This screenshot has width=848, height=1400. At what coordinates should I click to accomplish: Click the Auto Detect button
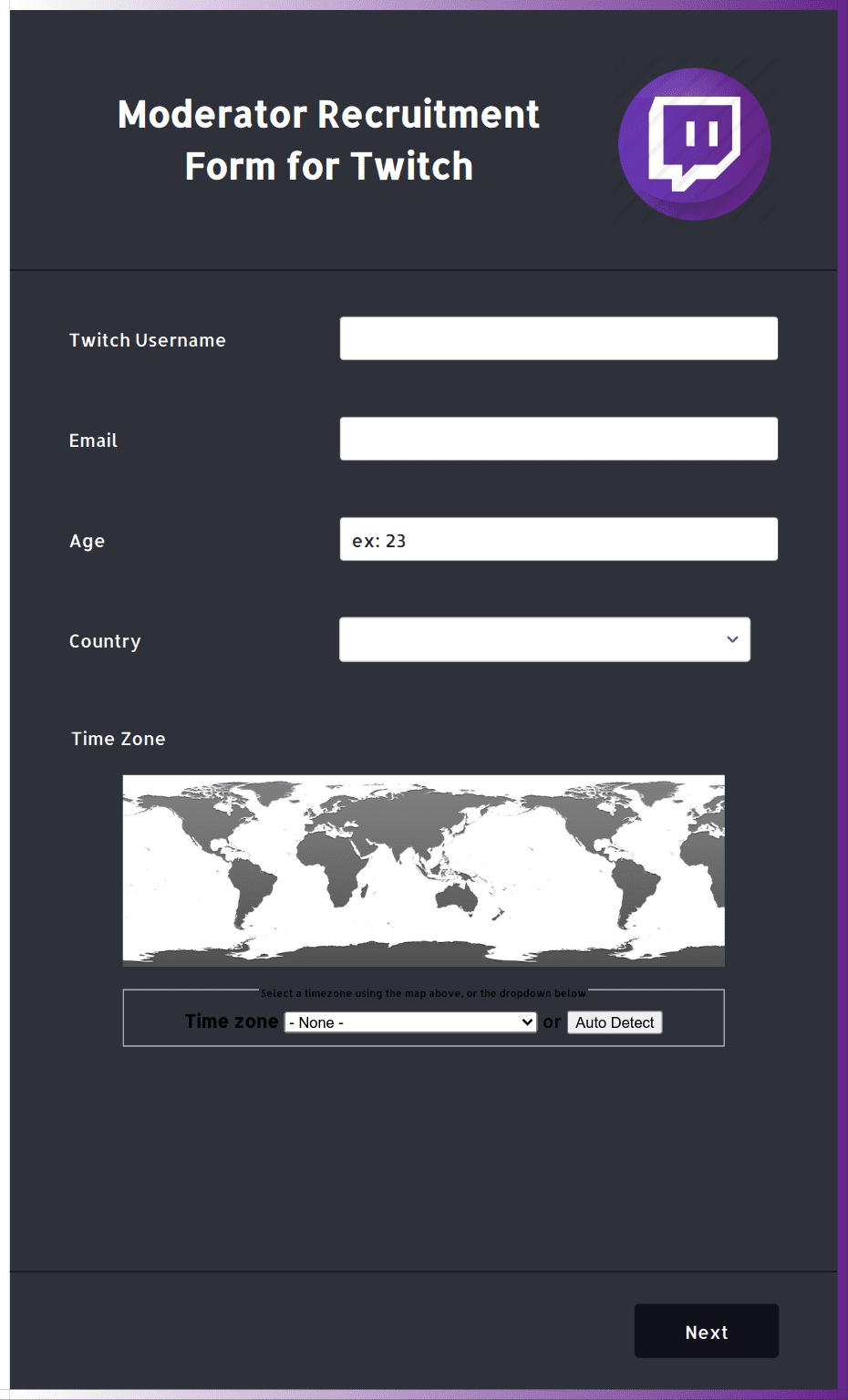point(615,1021)
